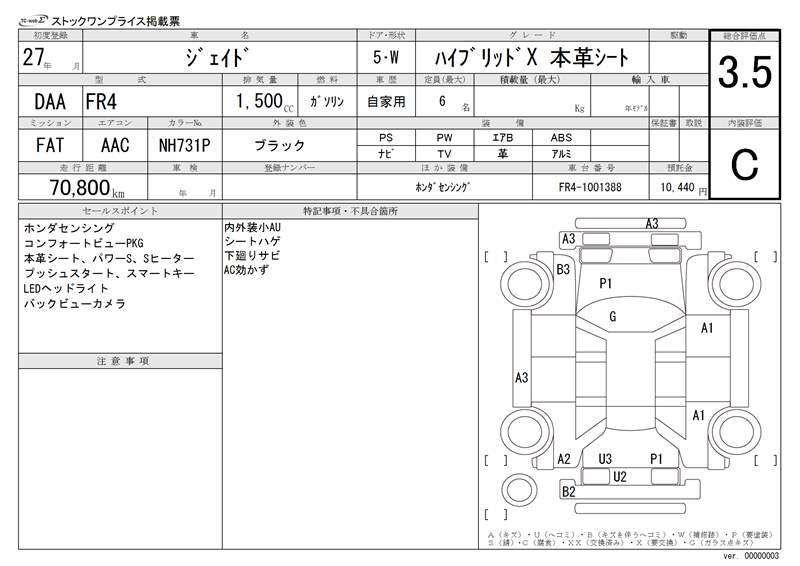The height and width of the screenshot is (566, 800).
Task: Click the U2 damage mark on the diagram
Action: point(619,477)
